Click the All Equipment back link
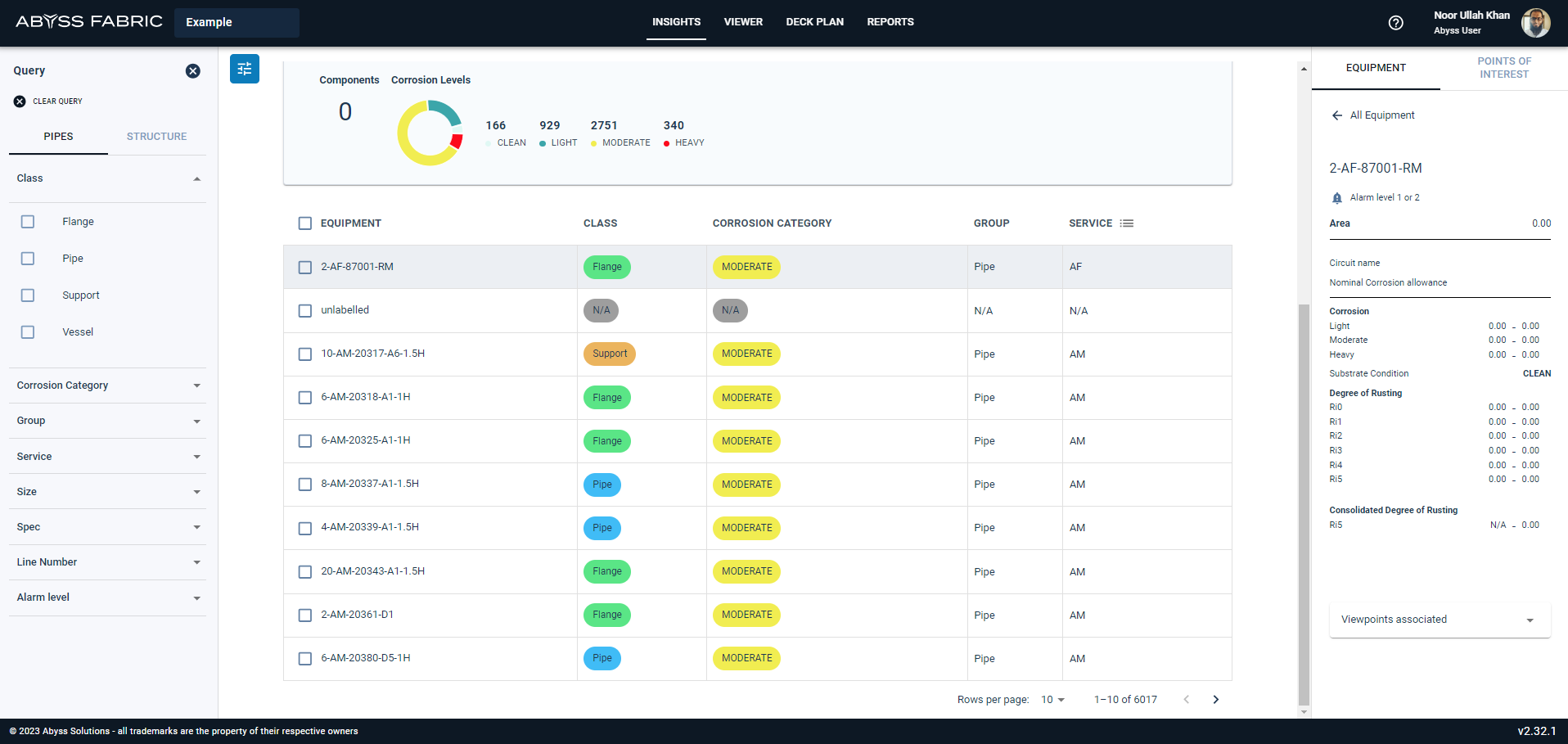The width and height of the screenshot is (1568, 744). 1382,115
